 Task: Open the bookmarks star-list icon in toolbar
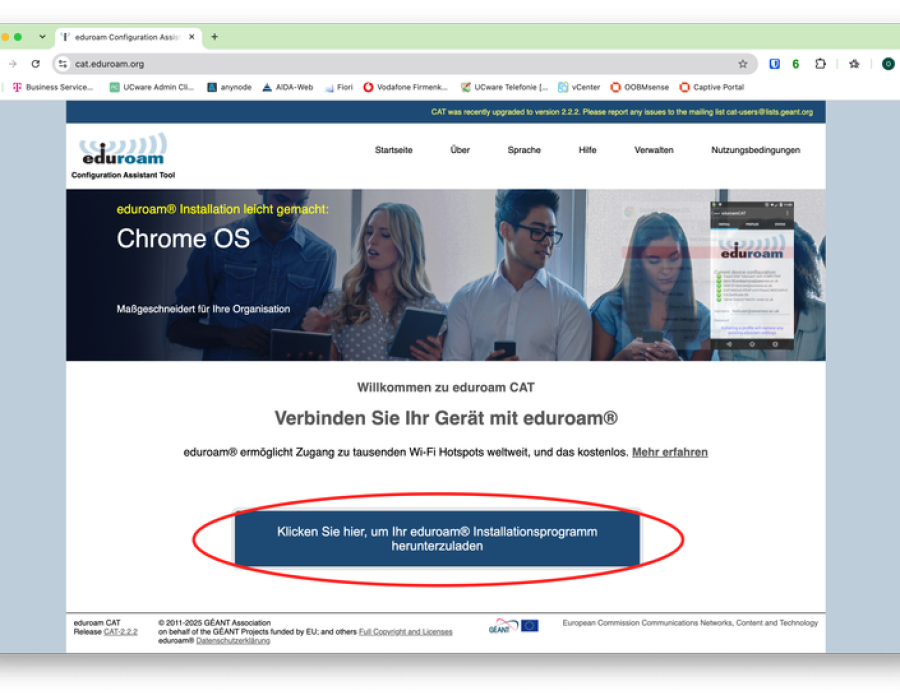click(854, 64)
